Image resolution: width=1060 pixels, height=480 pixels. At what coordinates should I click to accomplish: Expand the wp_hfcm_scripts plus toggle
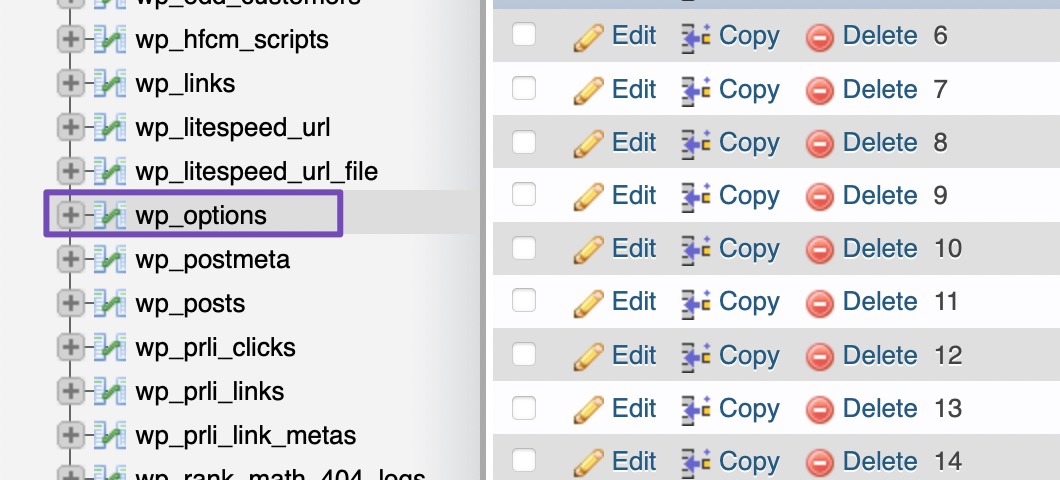click(x=70, y=40)
